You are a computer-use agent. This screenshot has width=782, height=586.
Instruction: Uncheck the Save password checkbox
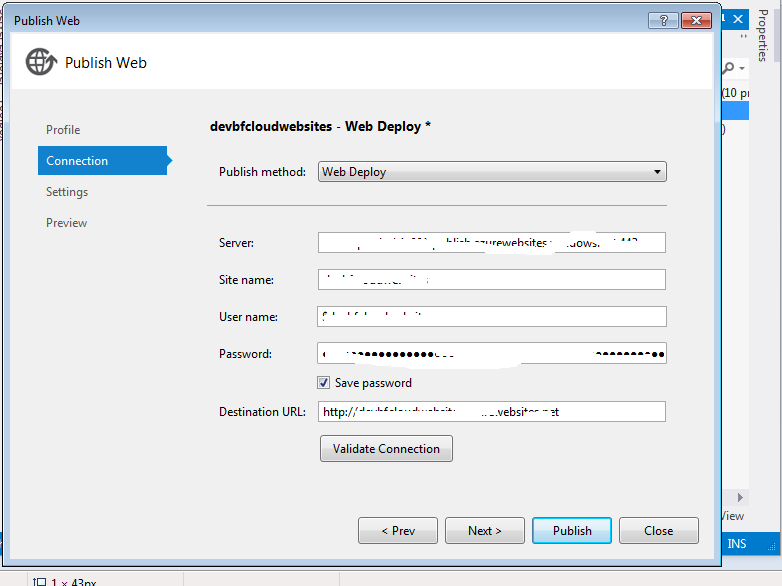coord(324,383)
